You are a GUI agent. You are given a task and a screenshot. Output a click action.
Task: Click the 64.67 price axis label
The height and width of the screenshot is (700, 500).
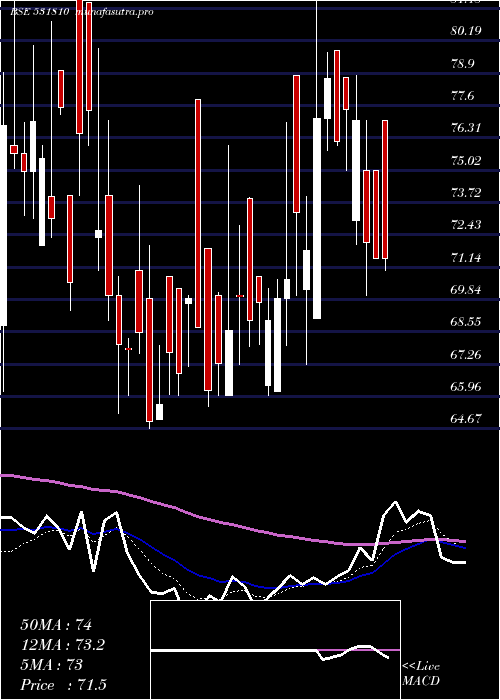(x=466, y=418)
